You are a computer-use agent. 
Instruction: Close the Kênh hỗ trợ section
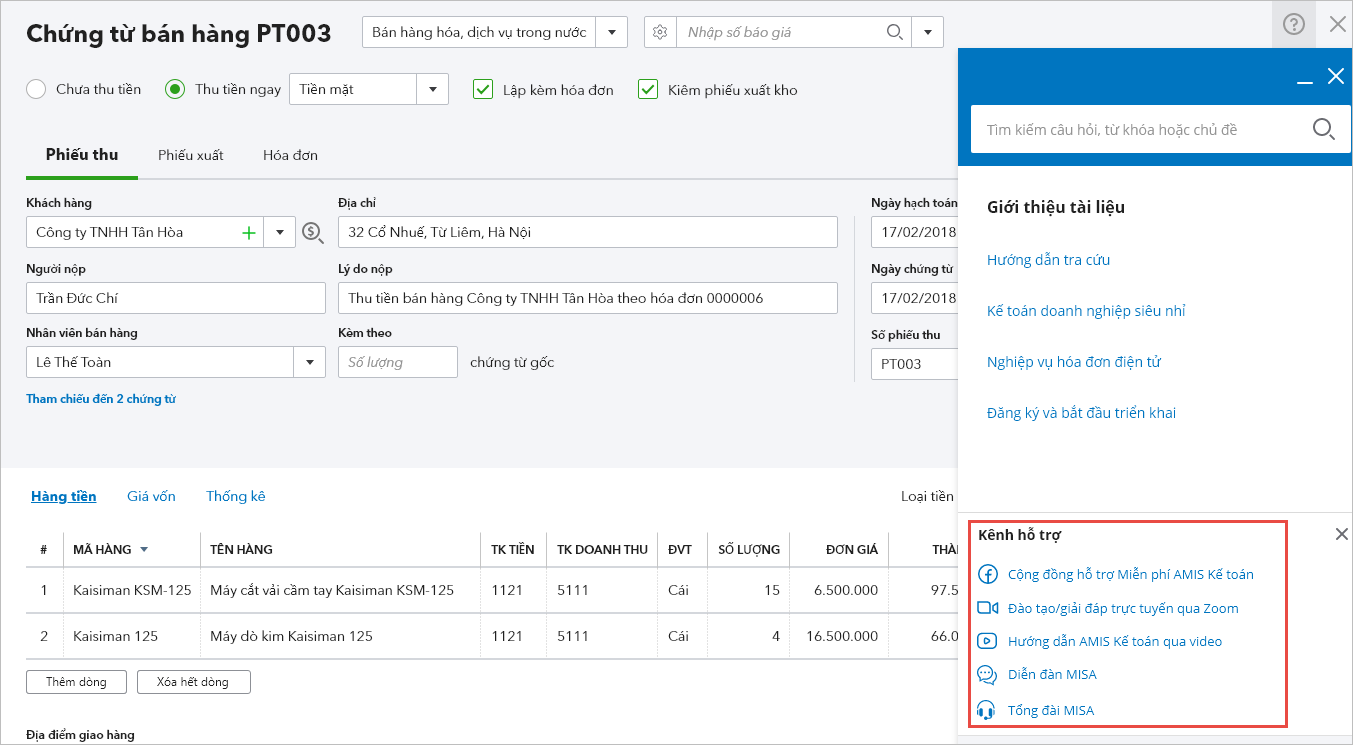pos(1341,535)
